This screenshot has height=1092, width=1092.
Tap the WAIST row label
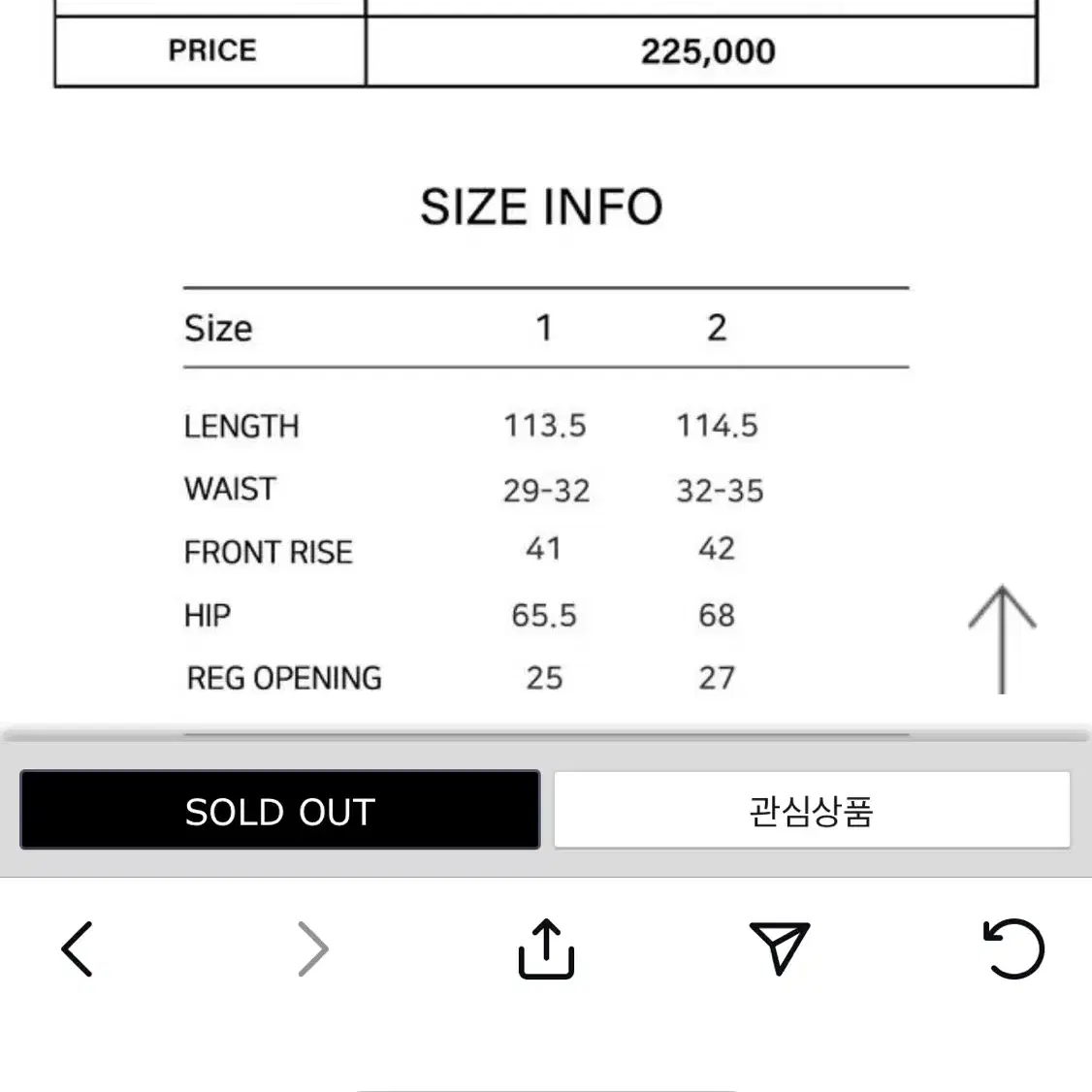pyautogui.click(x=231, y=489)
